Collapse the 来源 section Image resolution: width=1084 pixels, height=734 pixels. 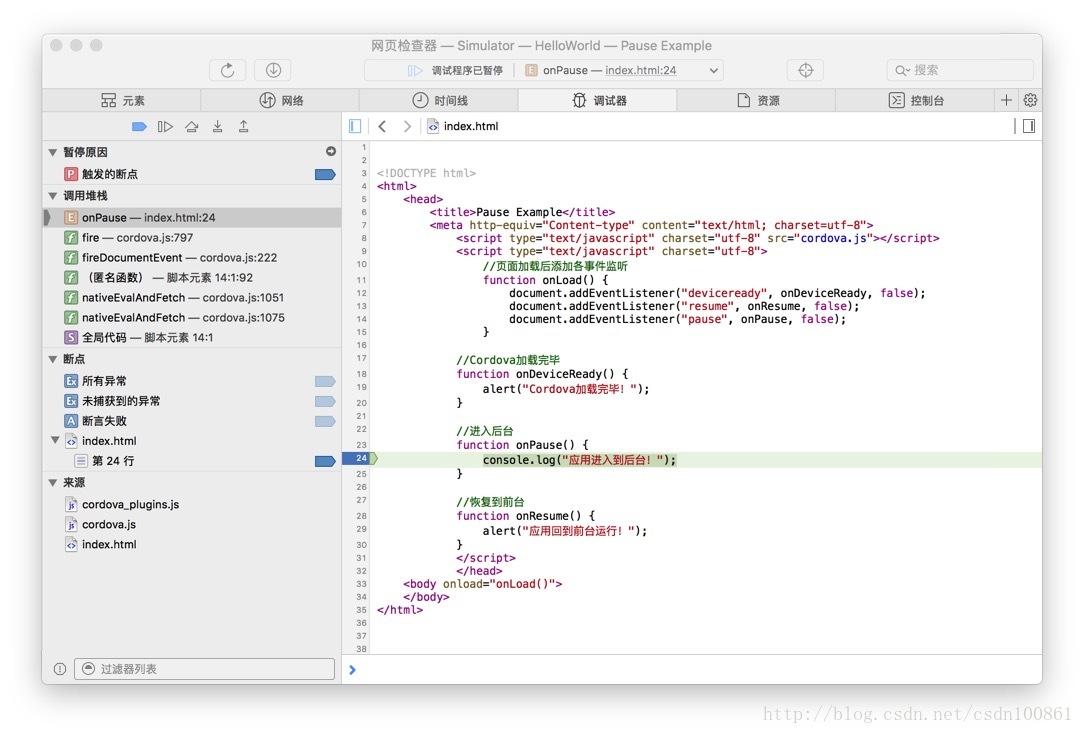point(53,482)
